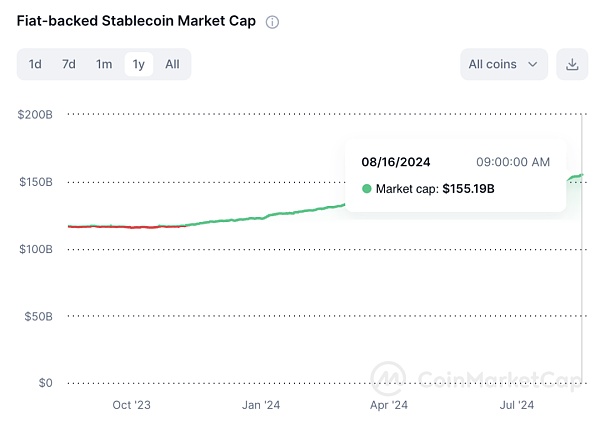
Task: Open the All coins dropdown
Action: (x=504, y=64)
